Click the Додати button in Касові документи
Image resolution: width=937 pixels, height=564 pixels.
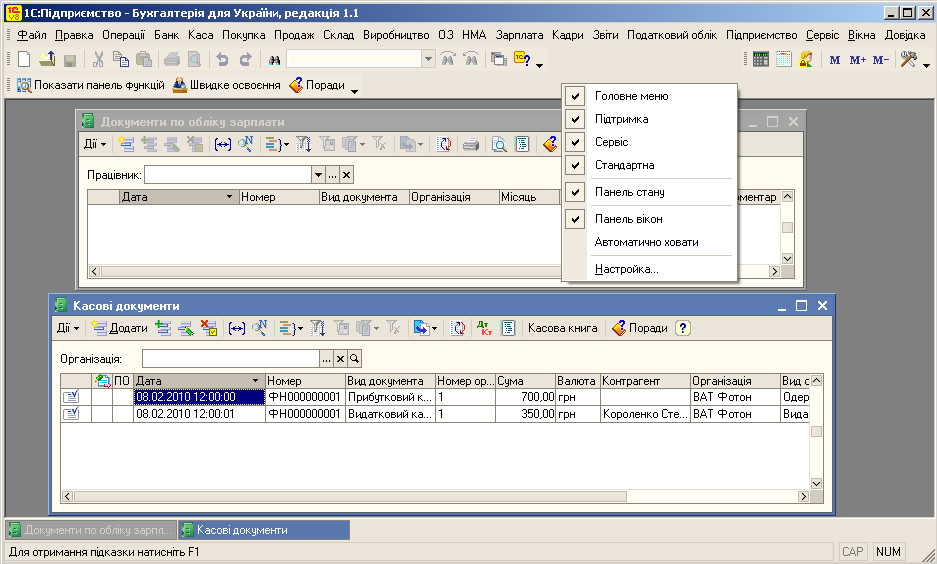pyautogui.click(x=120, y=328)
